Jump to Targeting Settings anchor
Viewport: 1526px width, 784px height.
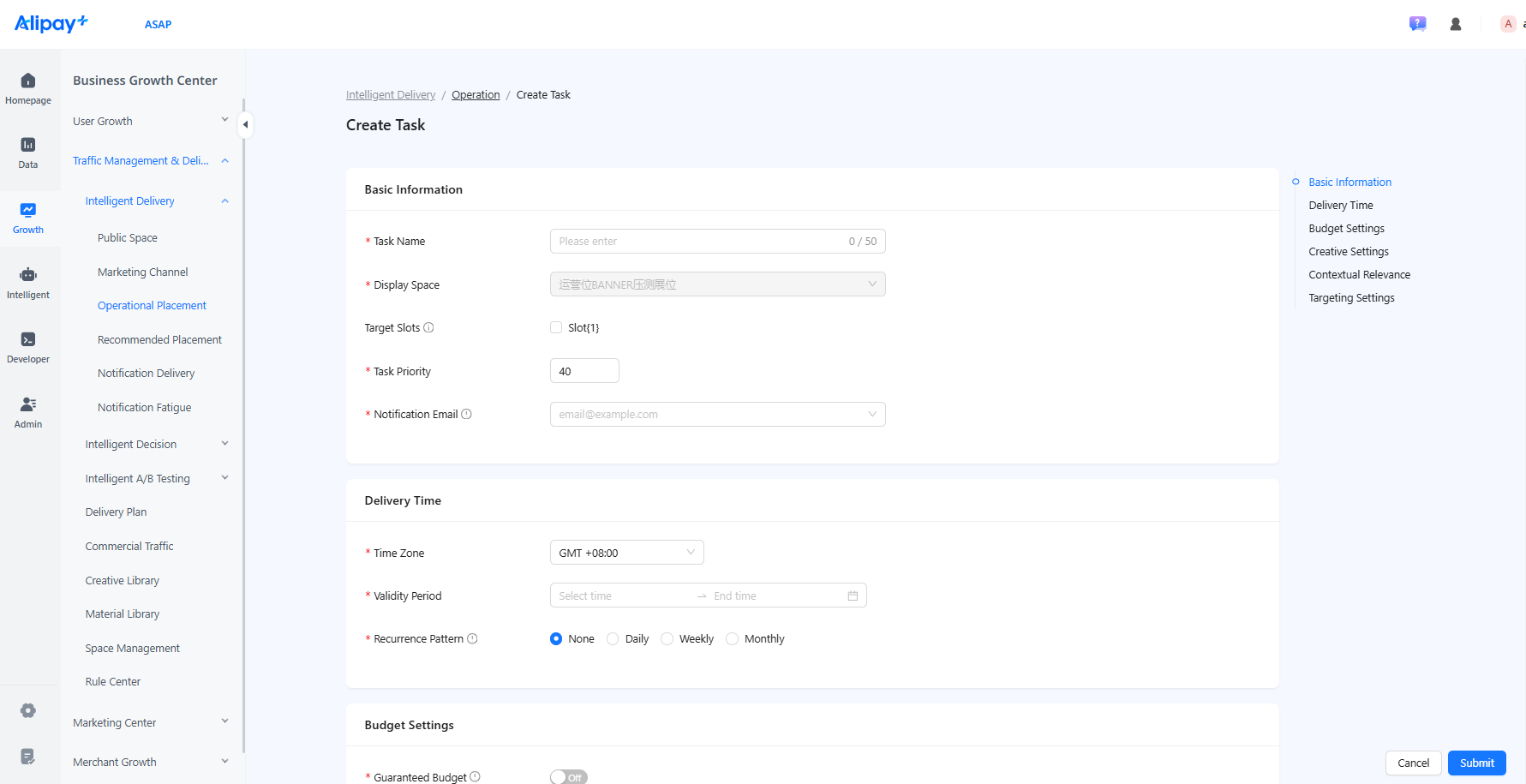click(x=1351, y=298)
